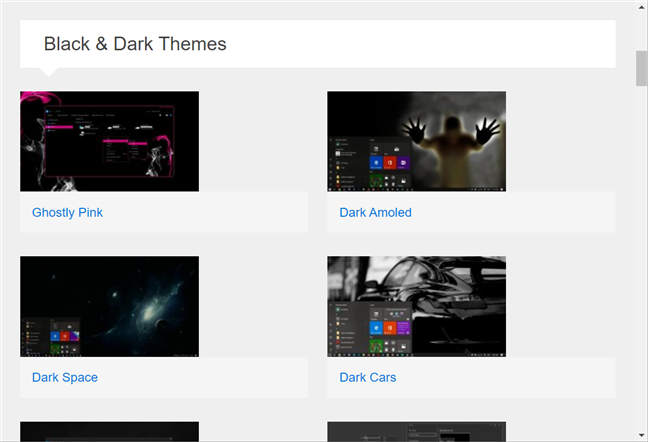Image resolution: width=648 pixels, height=442 pixels.
Task: Click the scrollbar up arrow
Action: tap(641, 7)
